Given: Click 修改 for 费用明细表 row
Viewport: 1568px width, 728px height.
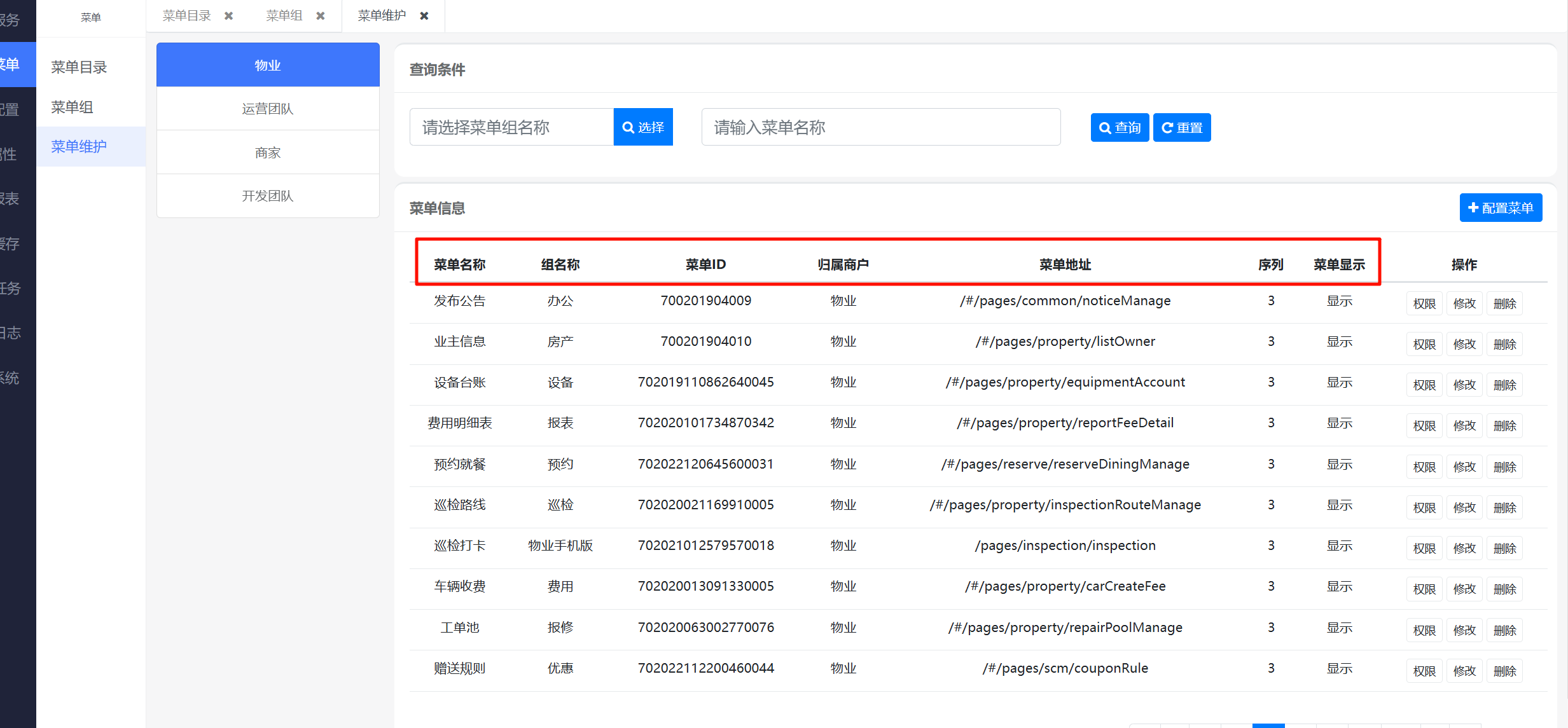Looking at the screenshot, I should coord(1464,426).
